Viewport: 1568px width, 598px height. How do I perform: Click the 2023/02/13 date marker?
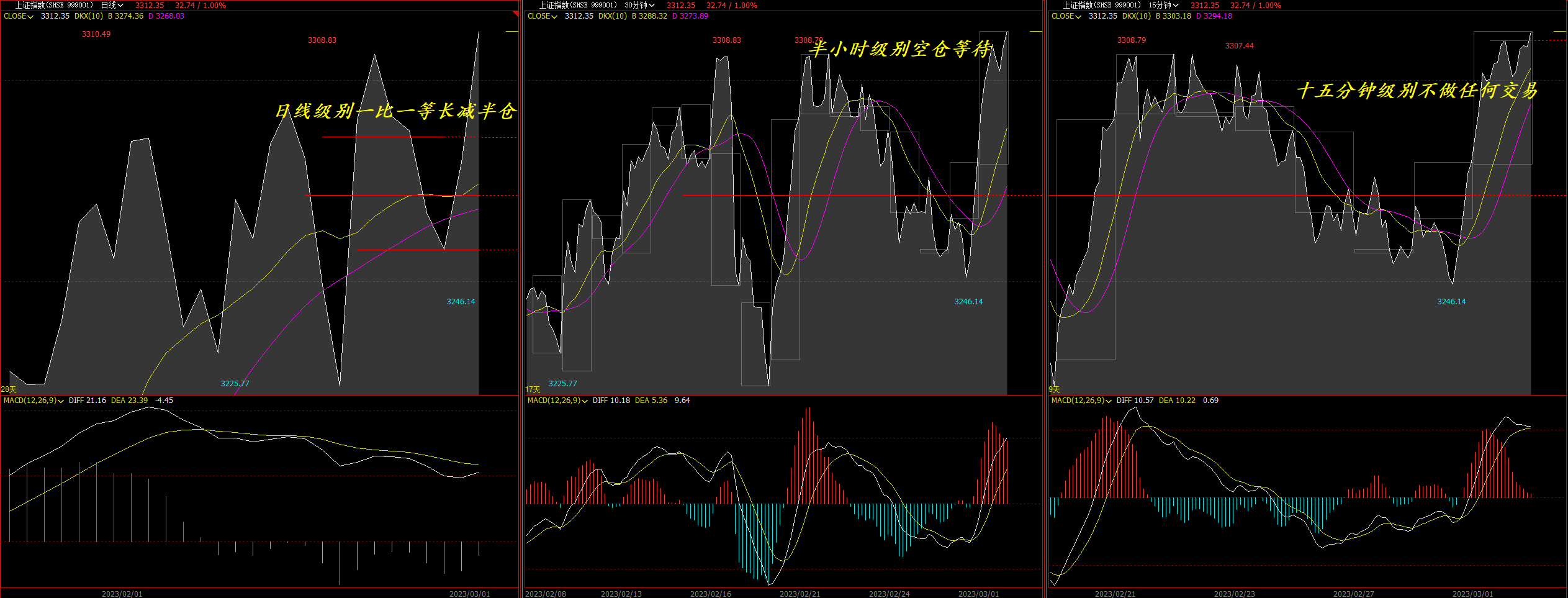621,594
